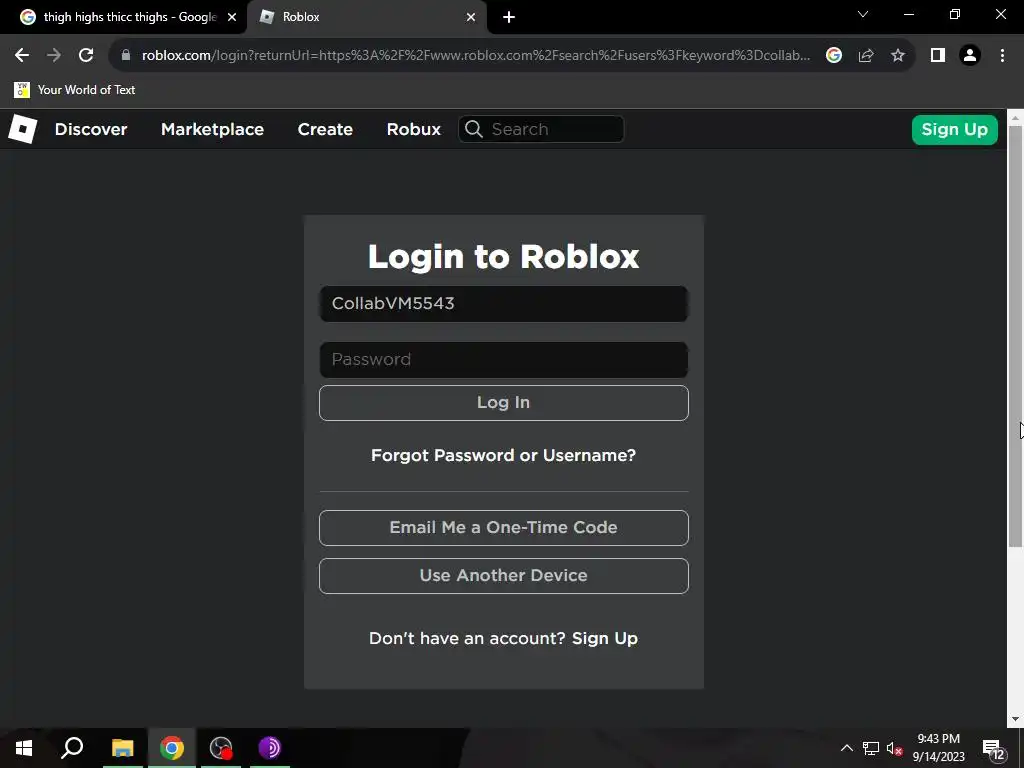The width and height of the screenshot is (1024, 768).
Task: Open the Chrome profile menu
Action: [970, 56]
